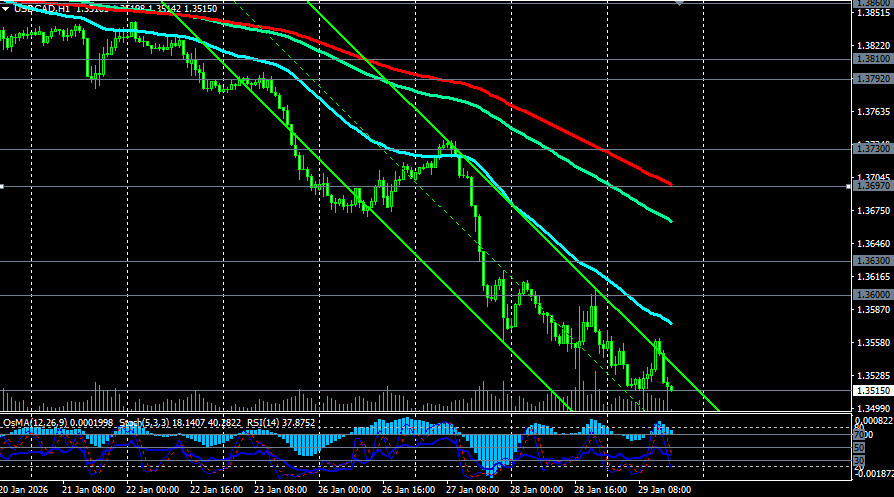Viewport: 894px width, 497px height.
Task: Click the 27 Jan 08:00 time axis label
Action: pos(473,491)
